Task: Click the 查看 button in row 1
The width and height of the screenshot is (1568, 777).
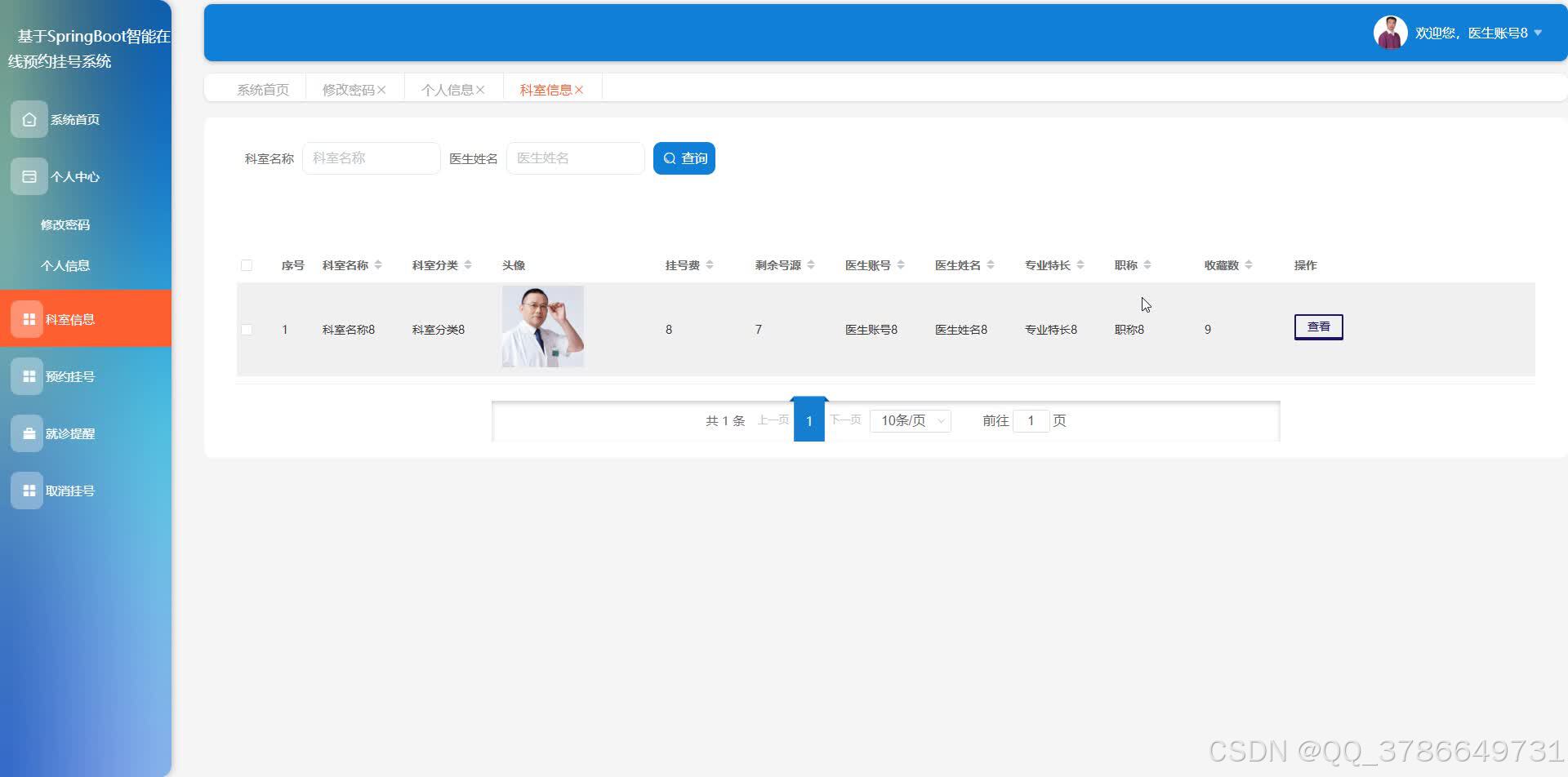Action: click(x=1318, y=327)
